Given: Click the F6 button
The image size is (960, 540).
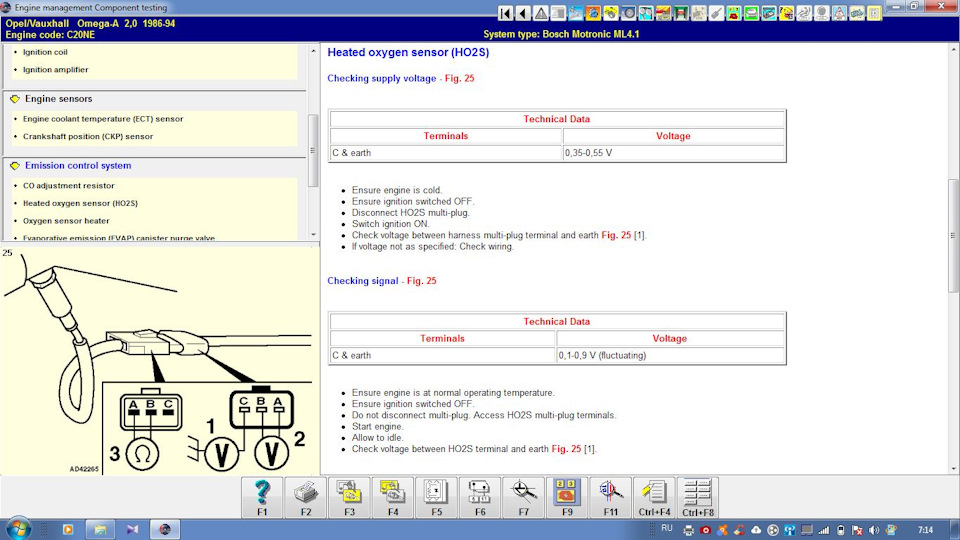Looking at the screenshot, I should [480, 497].
